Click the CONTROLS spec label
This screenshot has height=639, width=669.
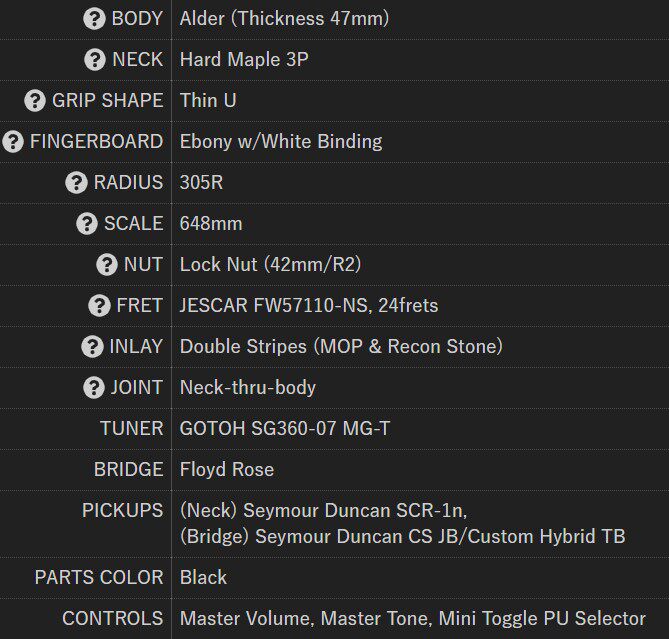[x=112, y=619]
